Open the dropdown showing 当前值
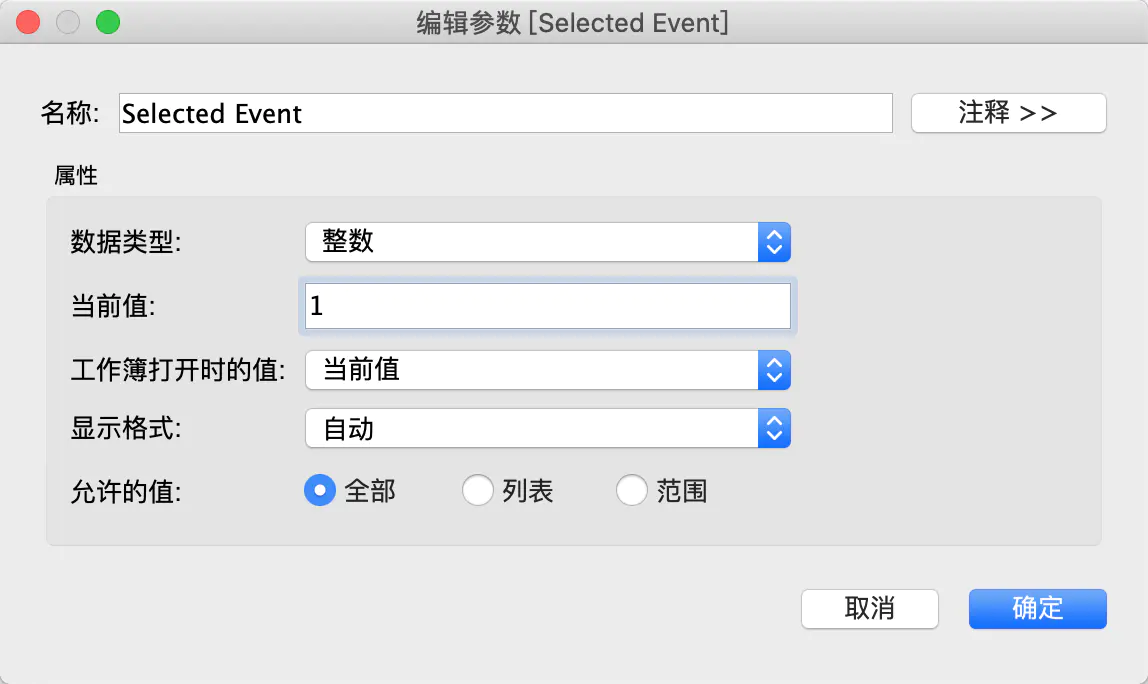 [548, 370]
